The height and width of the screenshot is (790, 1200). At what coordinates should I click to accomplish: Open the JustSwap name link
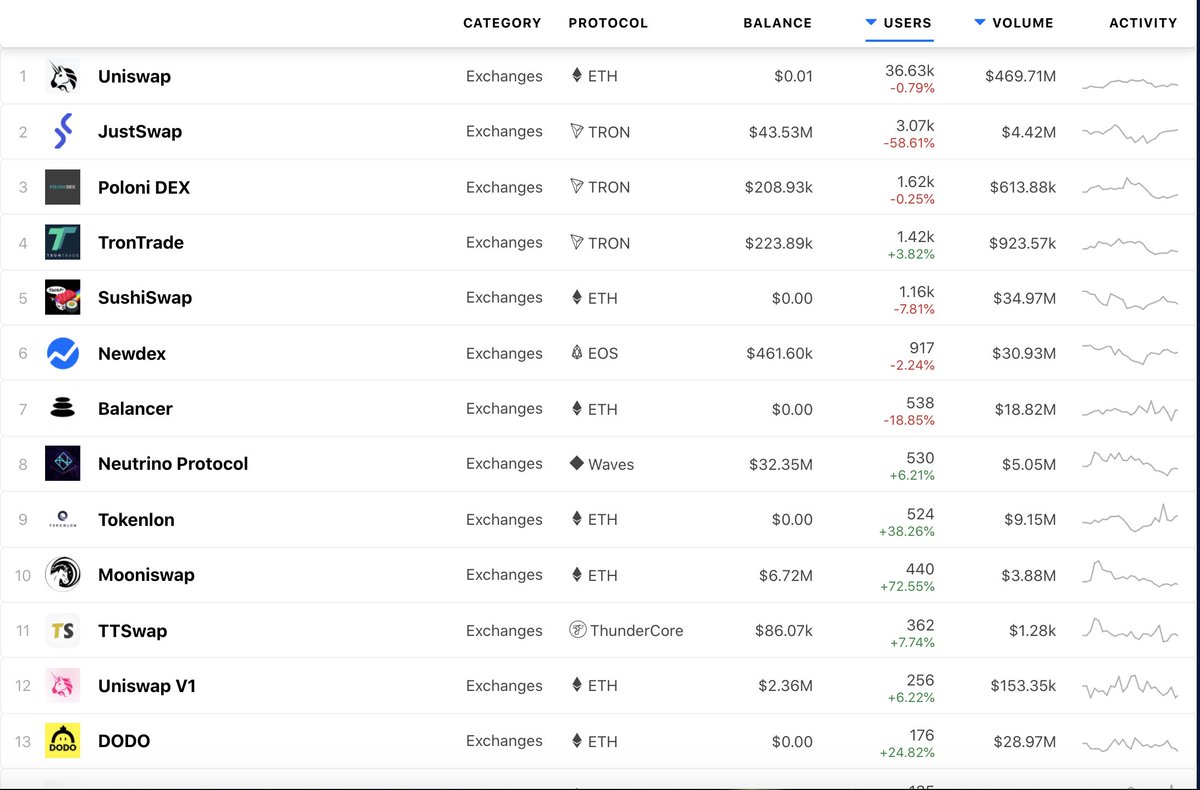[x=140, y=131]
